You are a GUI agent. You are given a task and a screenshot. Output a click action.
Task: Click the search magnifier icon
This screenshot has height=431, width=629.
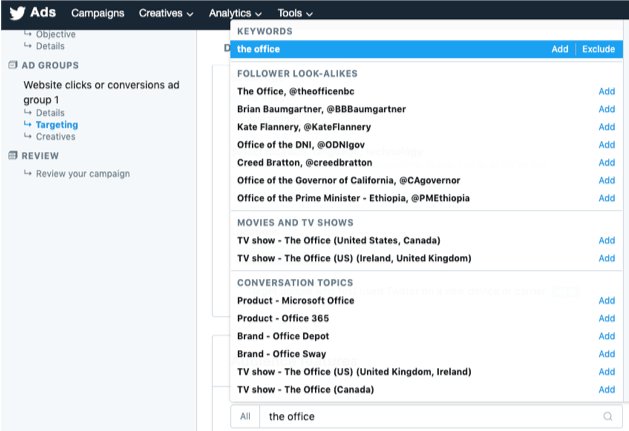(x=608, y=417)
